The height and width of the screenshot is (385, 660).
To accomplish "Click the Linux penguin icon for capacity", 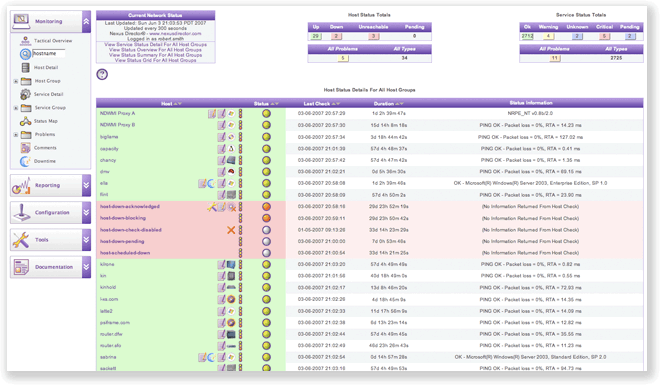I will point(231,149).
